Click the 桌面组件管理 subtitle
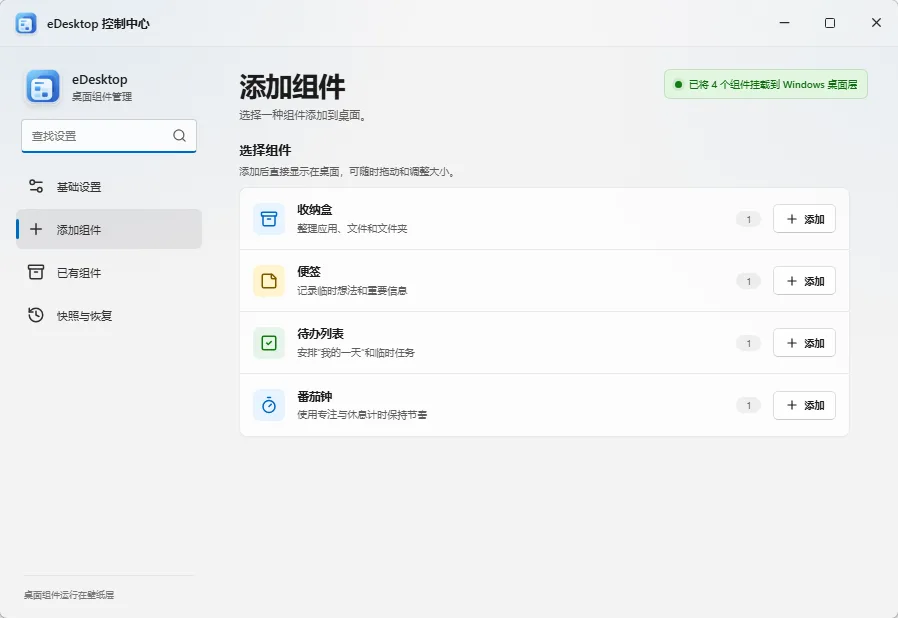Image resolution: width=898 pixels, height=618 pixels. [102, 97]
